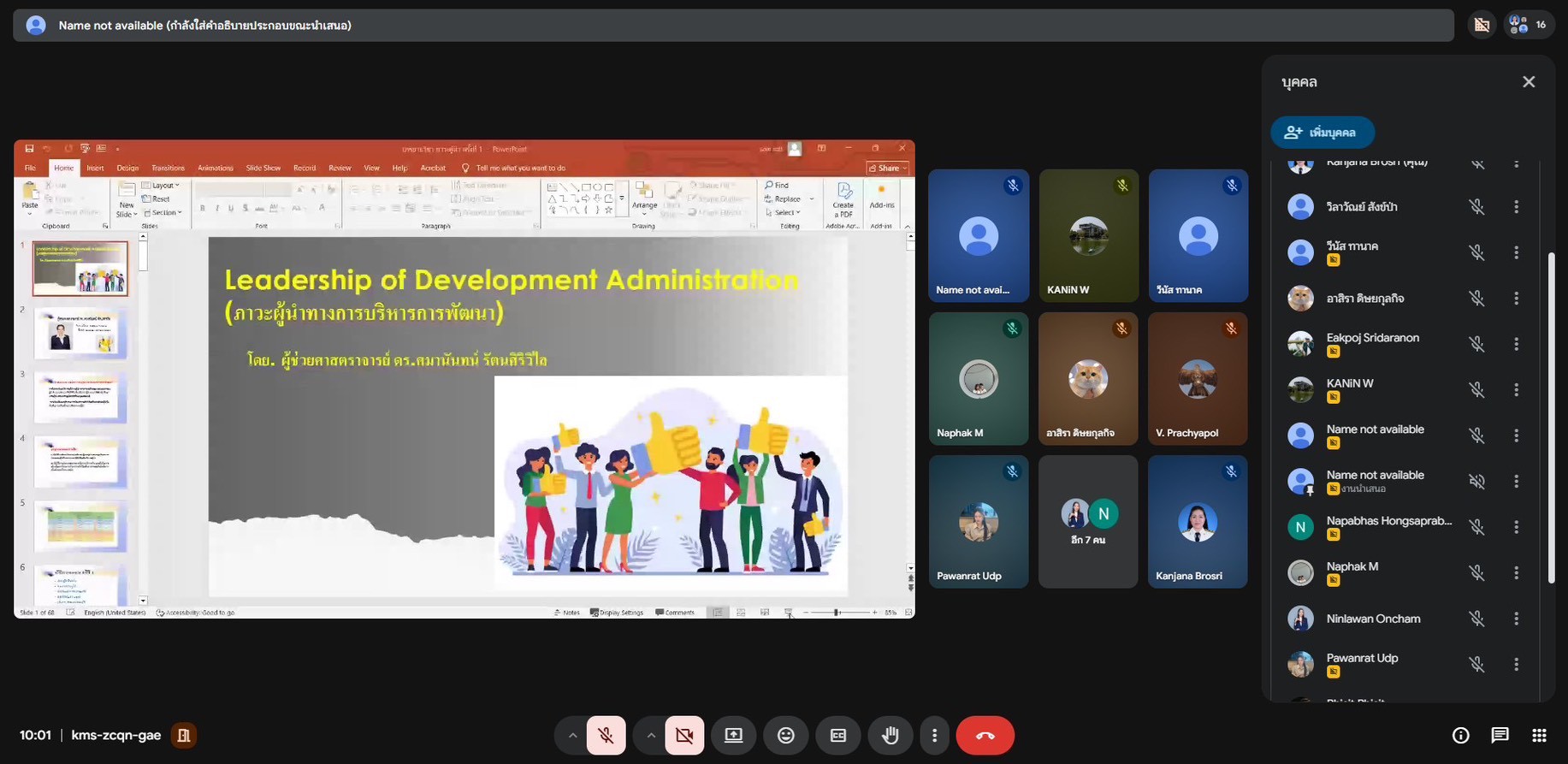Open the activities grid icon
Screen dimensions: 1568x764
1539,736
